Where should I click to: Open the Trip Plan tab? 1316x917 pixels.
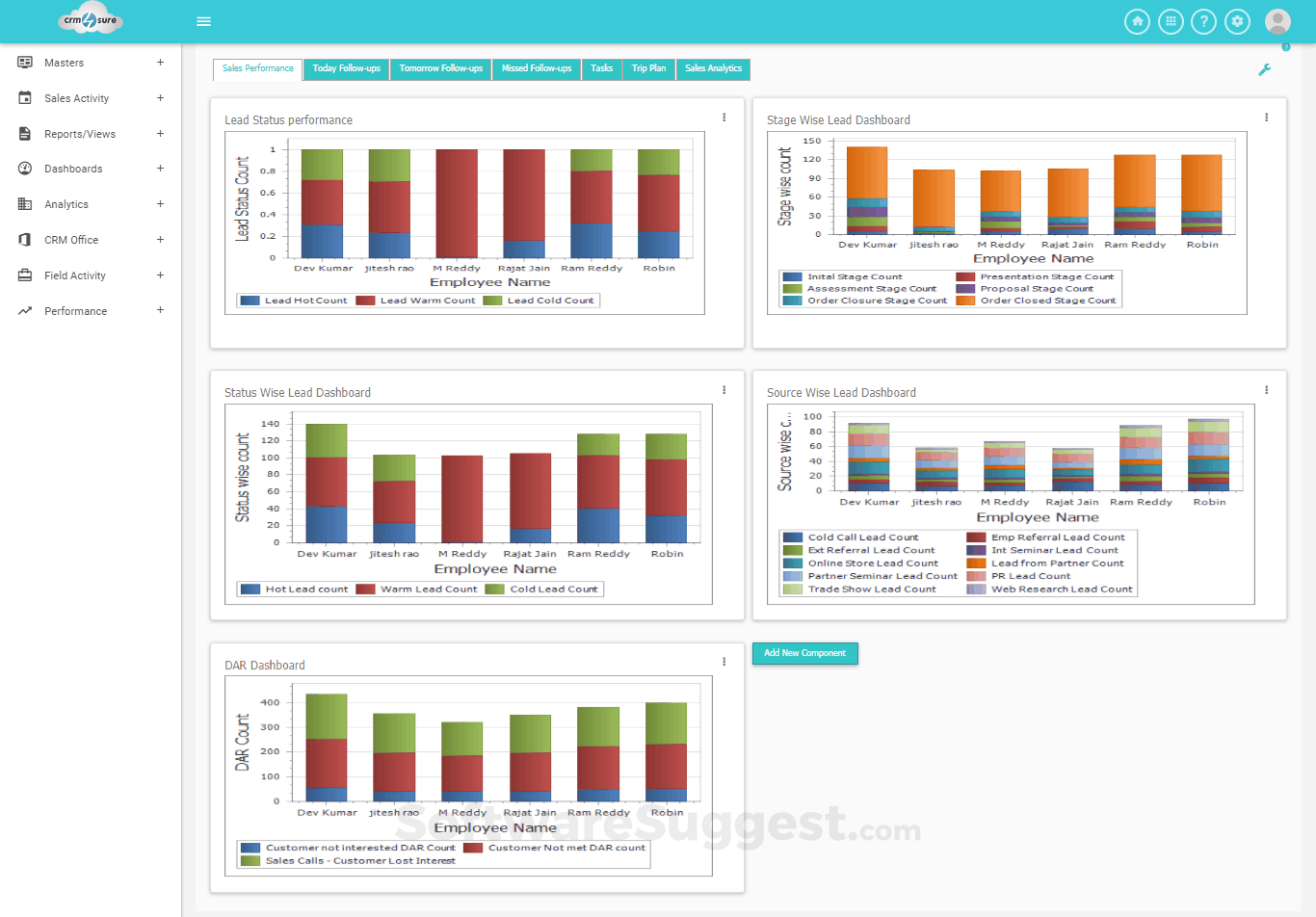click(648, 68)
